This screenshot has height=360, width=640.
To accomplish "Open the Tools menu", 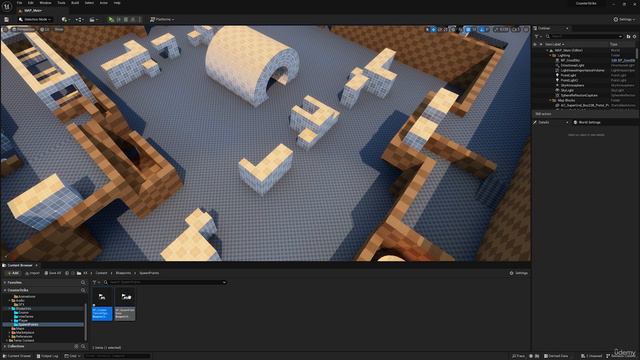I will (61, 3).
